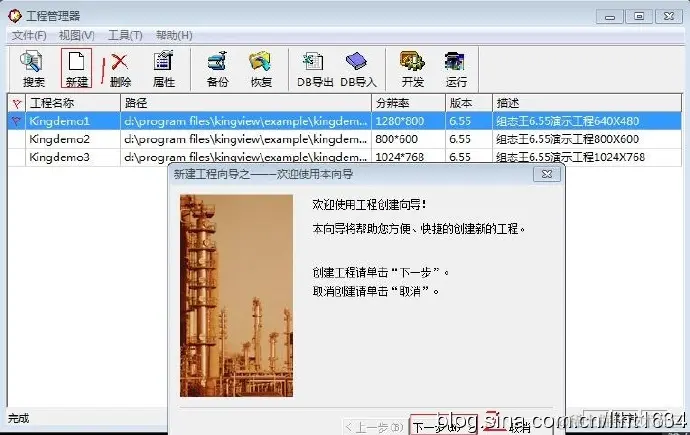
Task: Launch the Run (运行) toolbar icon
Action: tap(455, 69)
